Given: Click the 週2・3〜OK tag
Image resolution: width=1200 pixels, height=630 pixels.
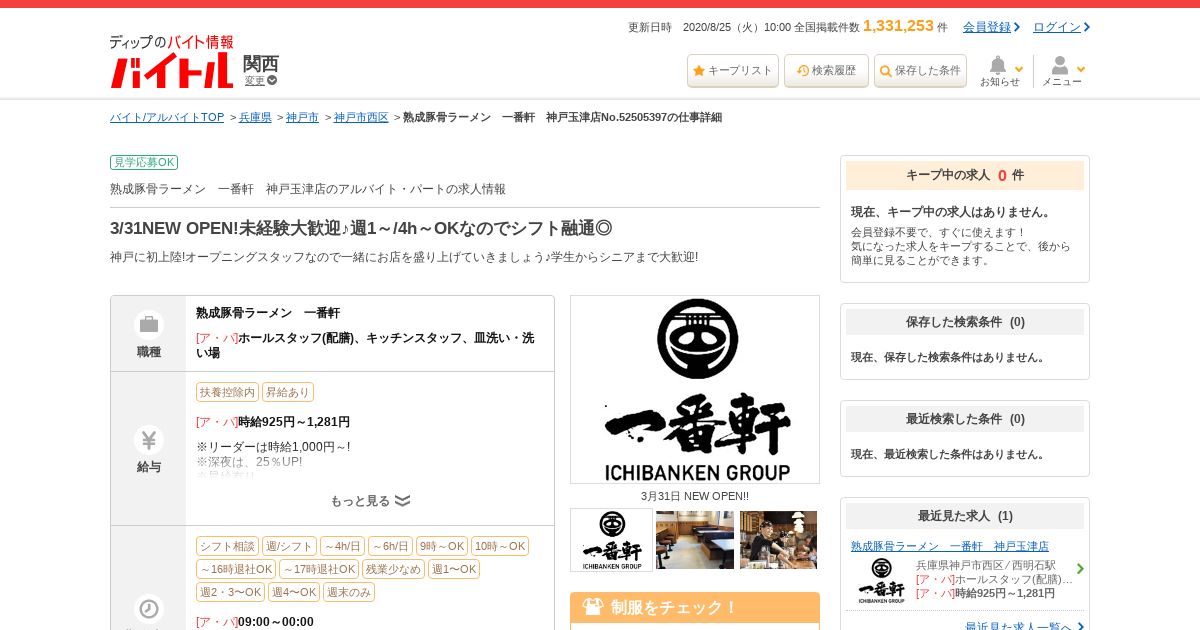Looking at the screenshot, I should click(x=230, y=592).
